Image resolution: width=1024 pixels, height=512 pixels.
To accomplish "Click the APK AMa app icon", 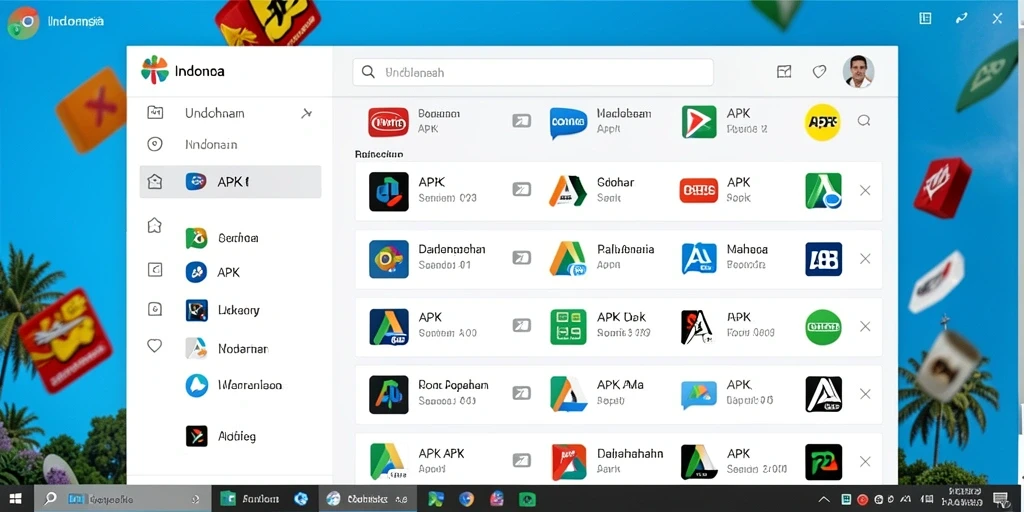I will pyautogui.click(x=568, y=394).
